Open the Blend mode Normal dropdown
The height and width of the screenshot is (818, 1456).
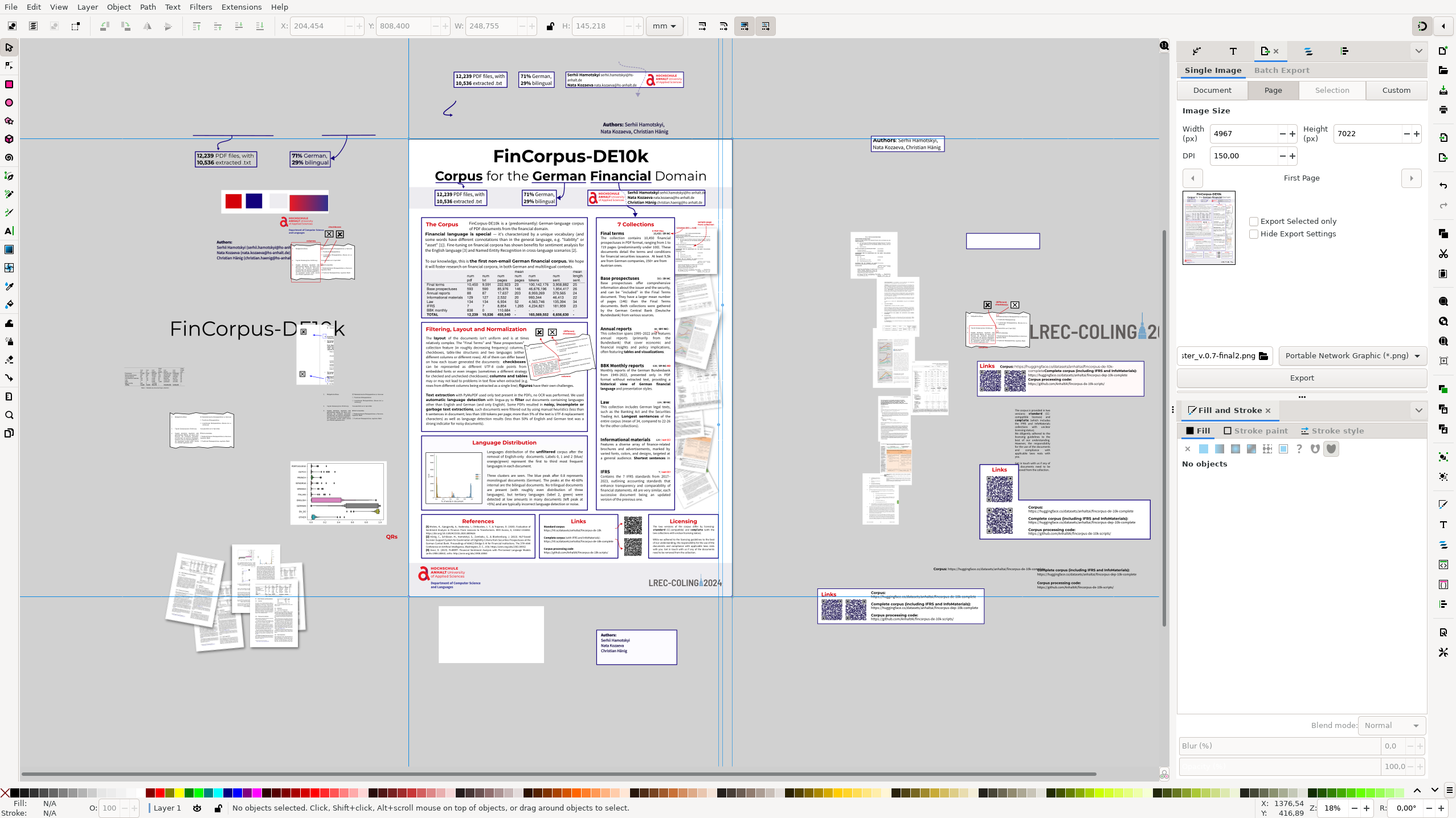(1391, 725)
